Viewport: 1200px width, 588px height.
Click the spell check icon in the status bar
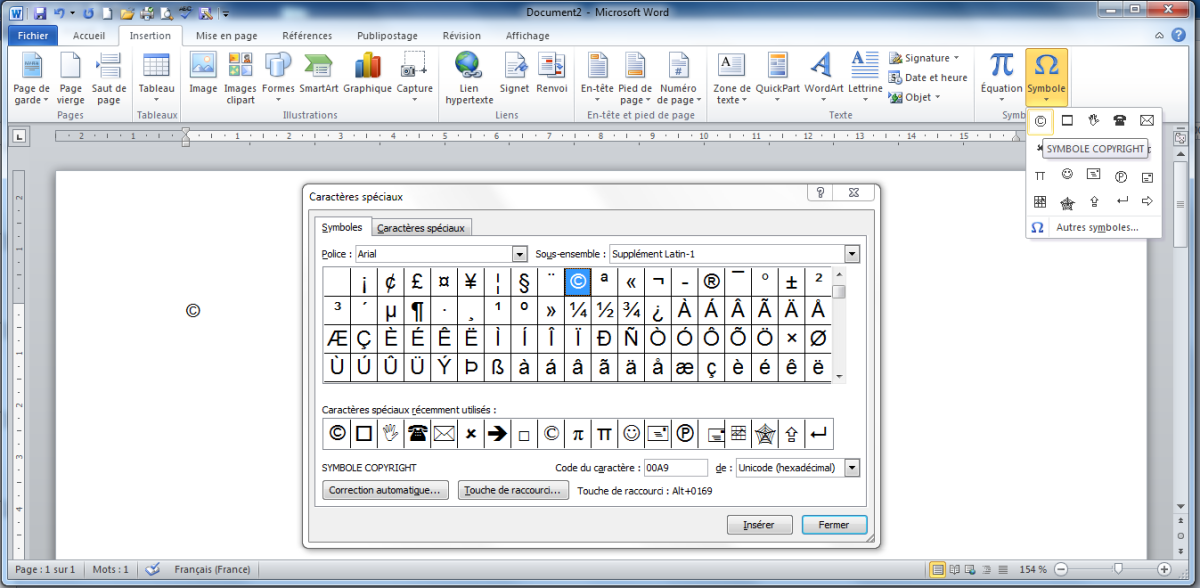tap(153, 569)
